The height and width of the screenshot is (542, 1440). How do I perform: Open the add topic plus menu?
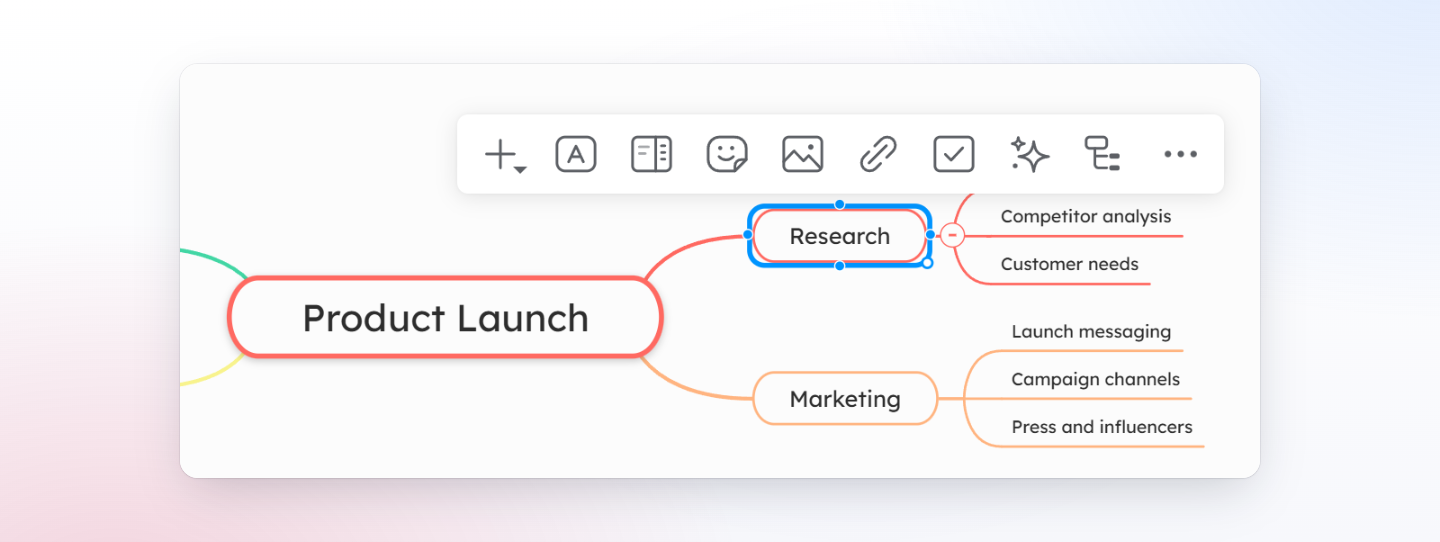[504, 155]
